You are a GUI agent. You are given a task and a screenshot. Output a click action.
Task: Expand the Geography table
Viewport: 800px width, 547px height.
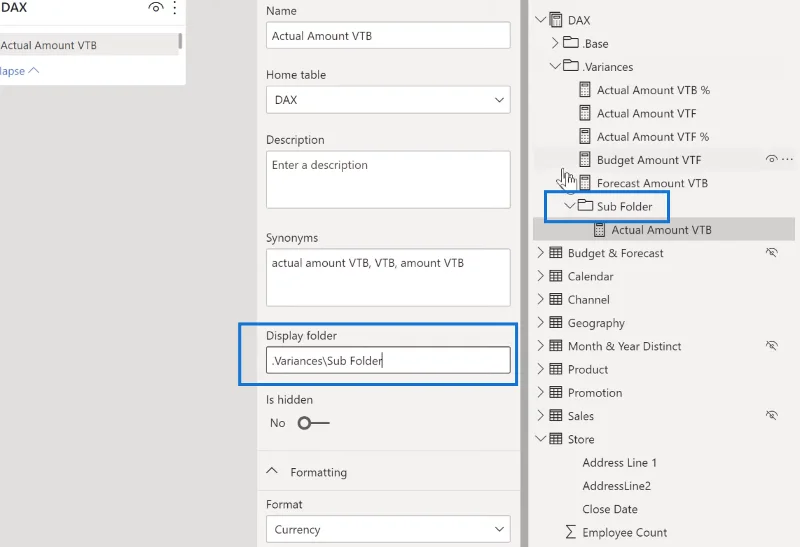click(x=540, y=322)
